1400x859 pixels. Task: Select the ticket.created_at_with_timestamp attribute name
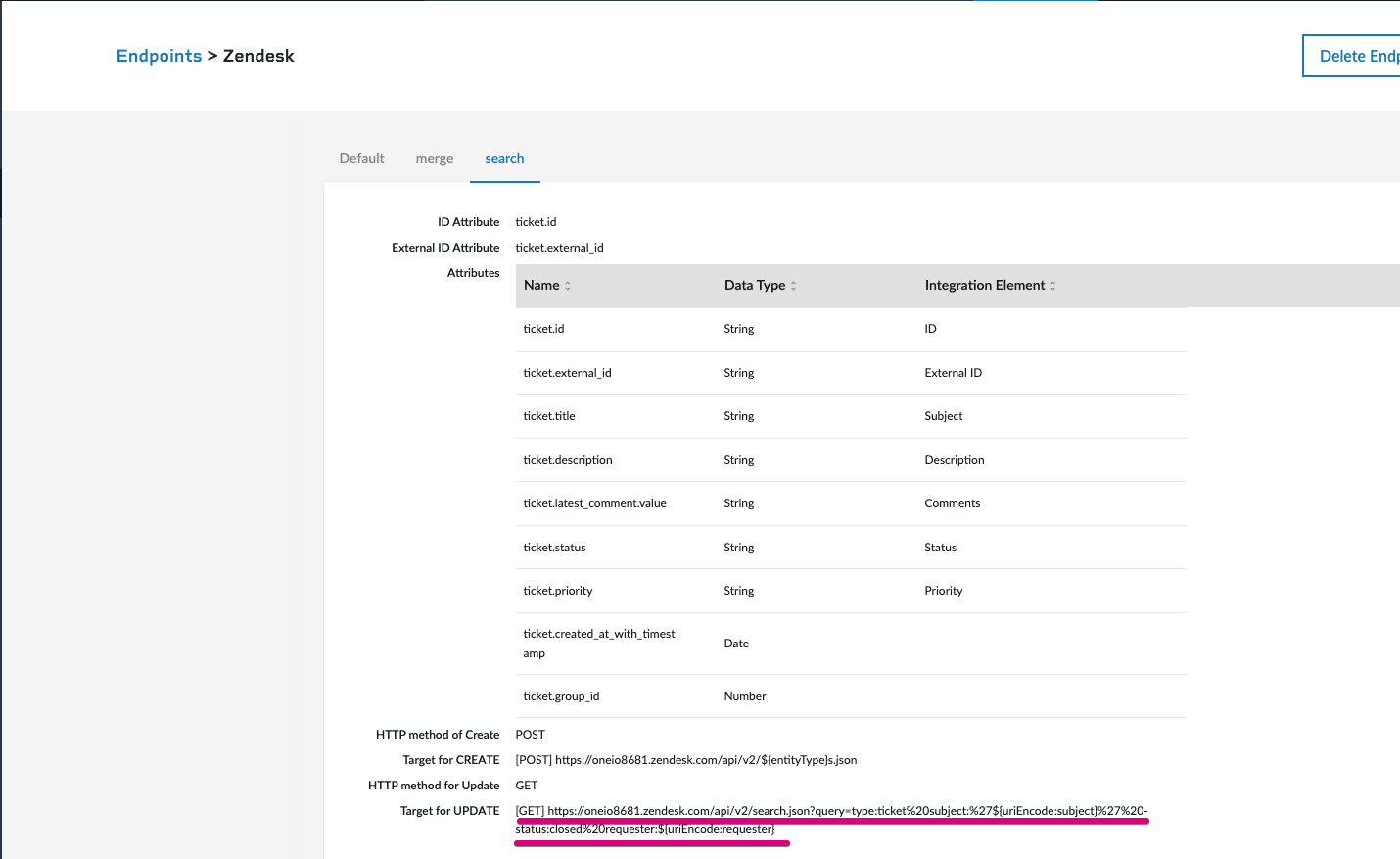(x=599, y=644)
